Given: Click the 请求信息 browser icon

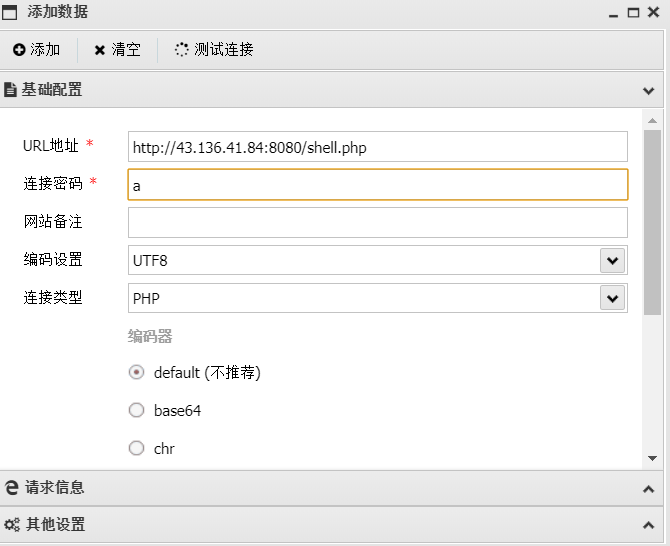Looking at the screenshot, I should point(12,488).
